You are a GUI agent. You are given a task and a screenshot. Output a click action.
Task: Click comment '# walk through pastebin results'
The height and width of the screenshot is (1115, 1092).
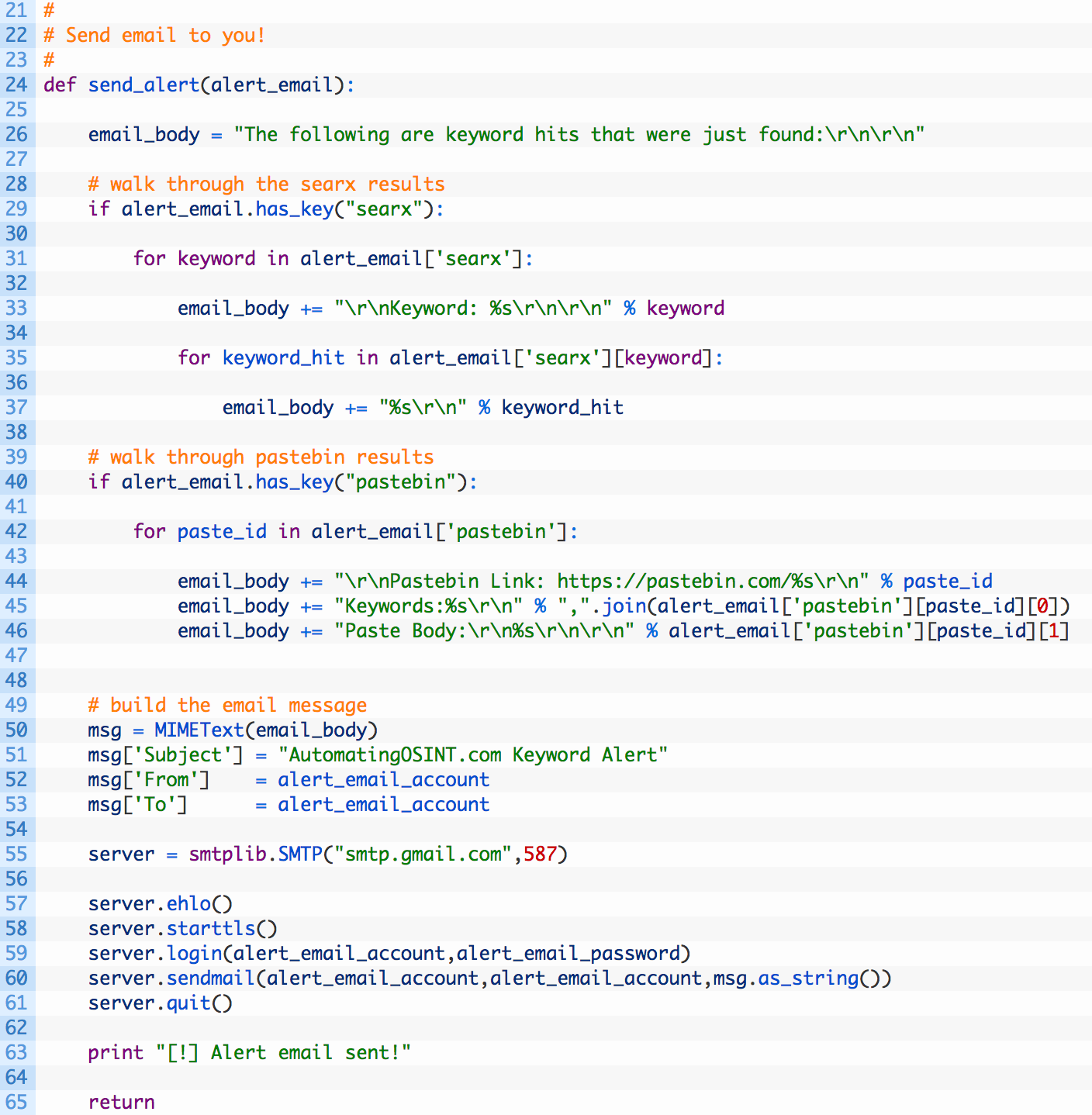coord(261,457)
